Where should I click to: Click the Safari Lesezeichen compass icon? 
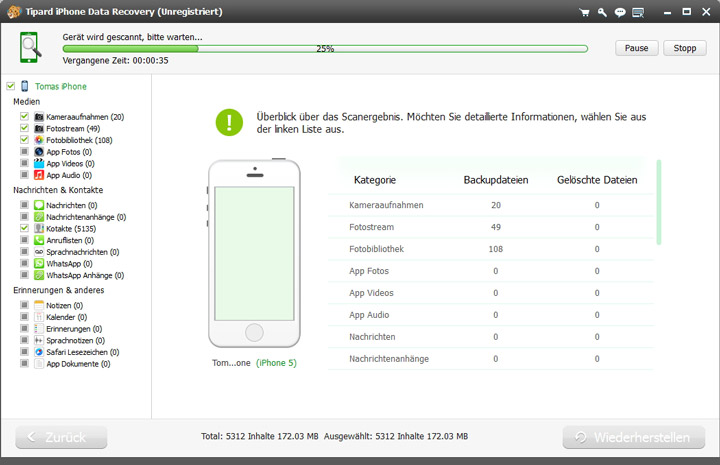click(39, 352)
